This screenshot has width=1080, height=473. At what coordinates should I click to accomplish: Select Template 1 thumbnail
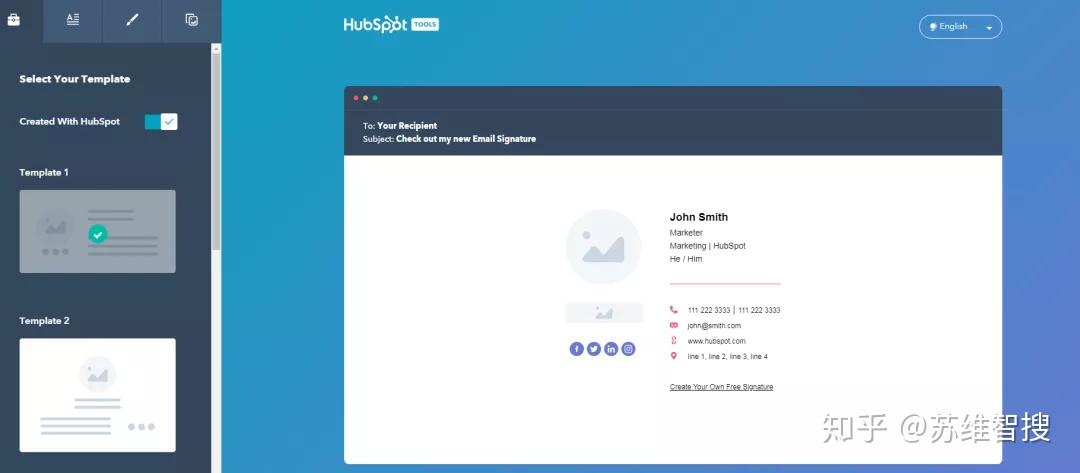click(97, 231)
